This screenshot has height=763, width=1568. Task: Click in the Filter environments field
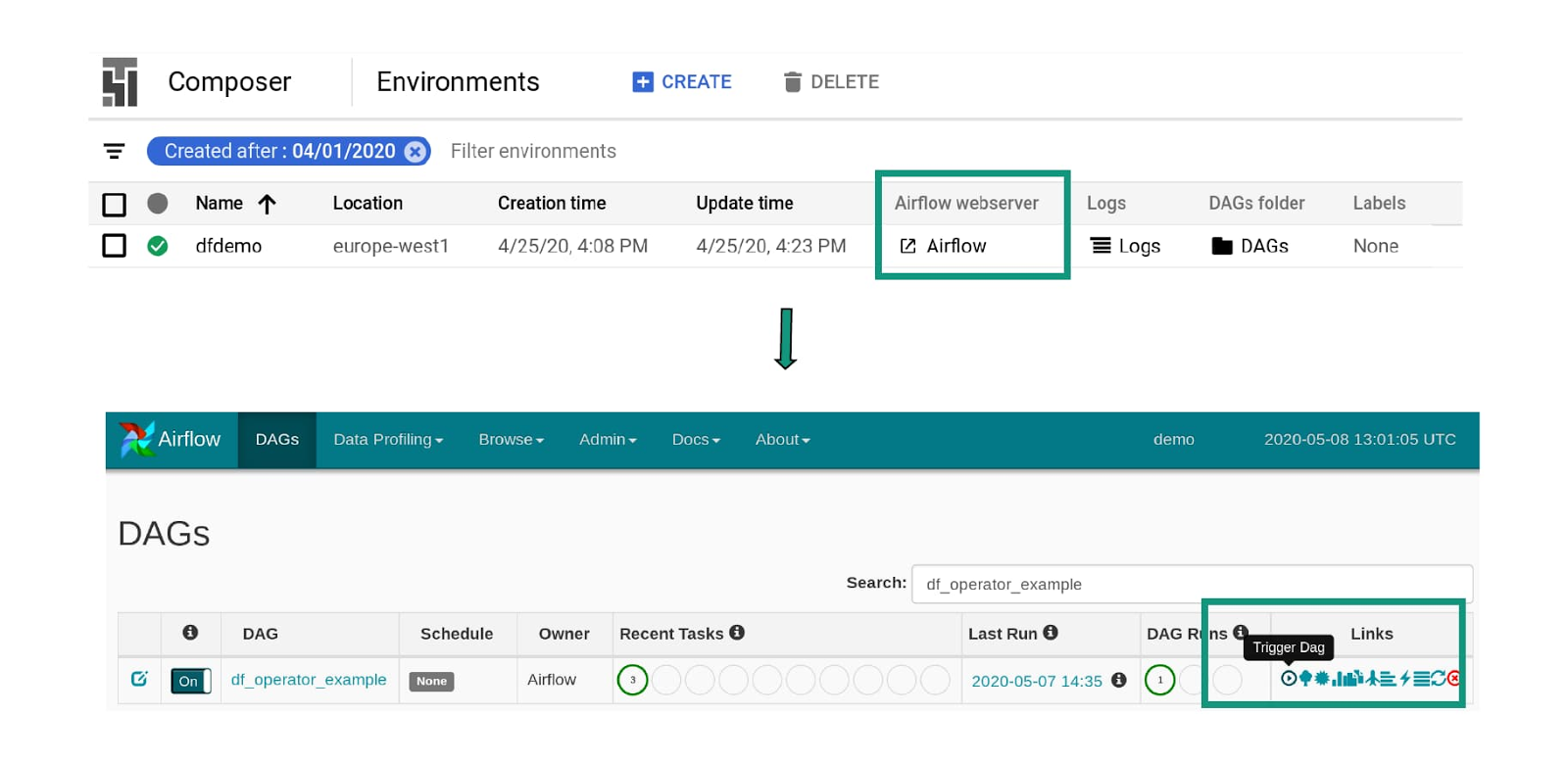(x=533, y=151)
